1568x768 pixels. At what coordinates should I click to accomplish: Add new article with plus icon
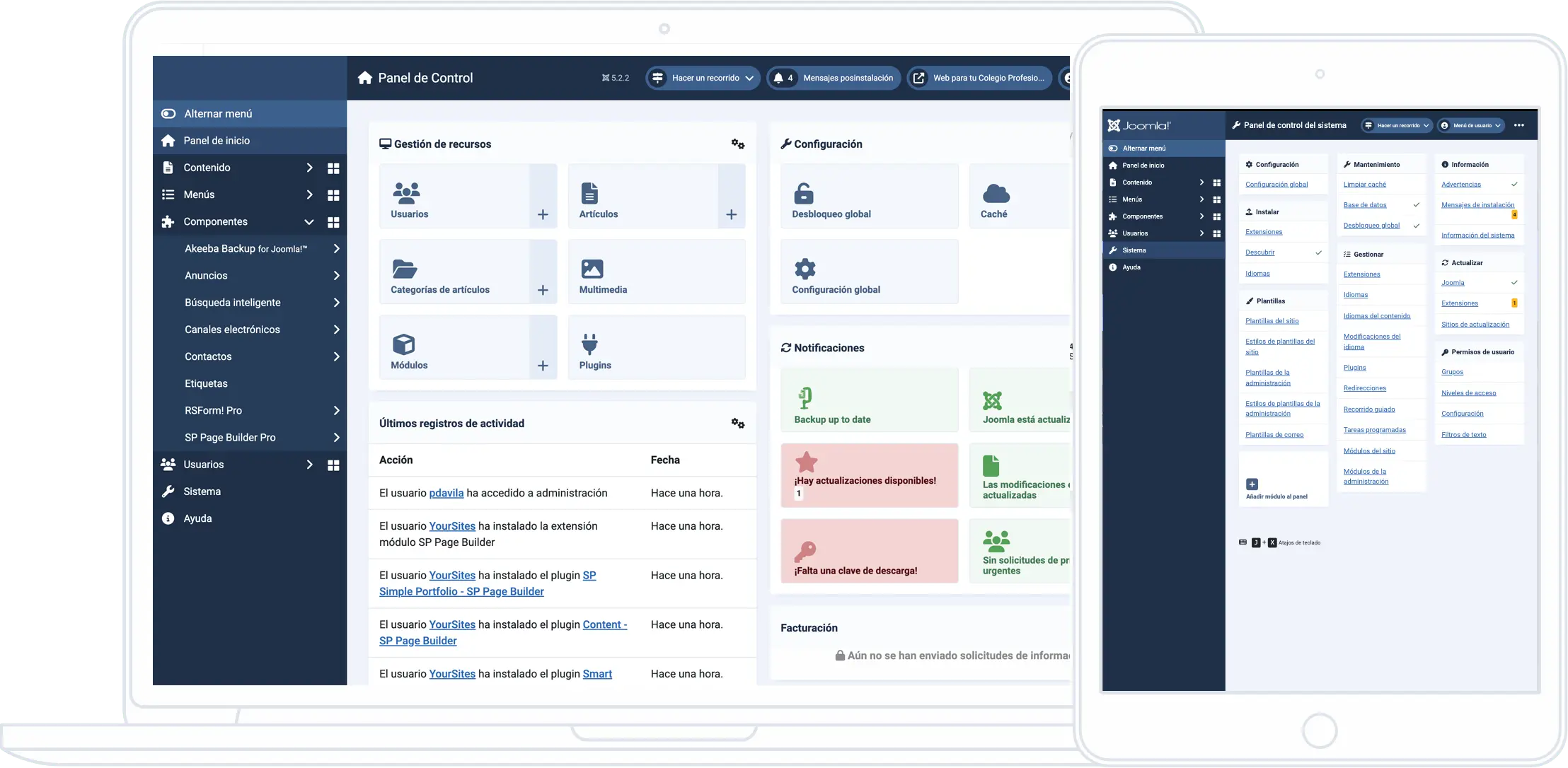pos(731,214)
